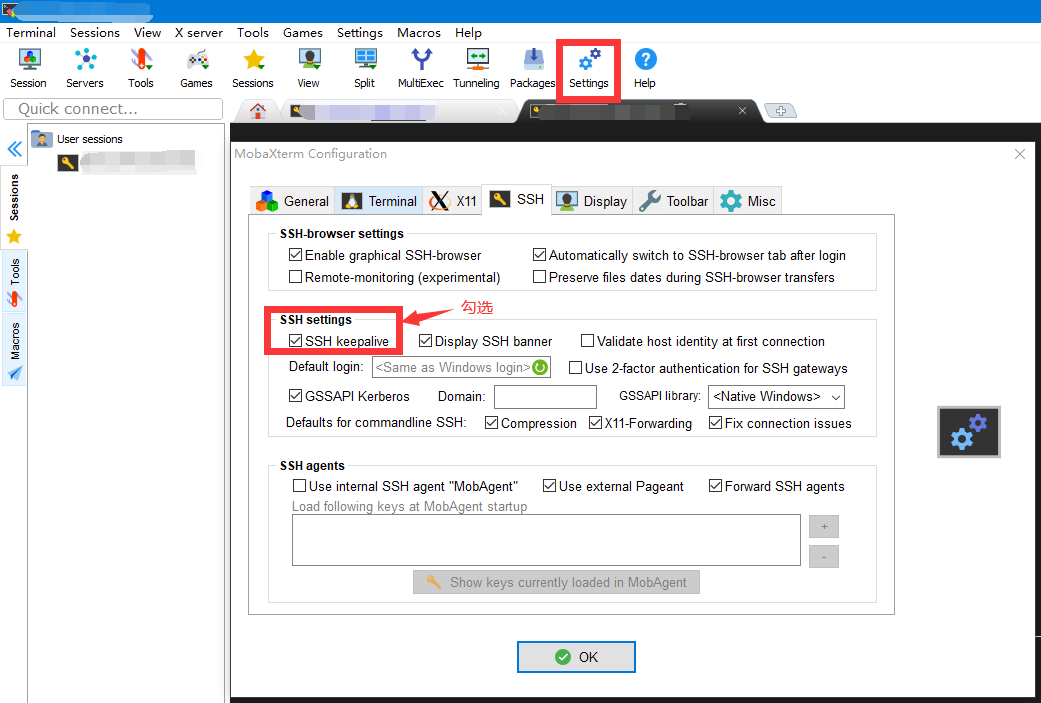This screenshot has height=703, width=1041.
Task: Click the plus button to add a key
Action: pos(823,526)
